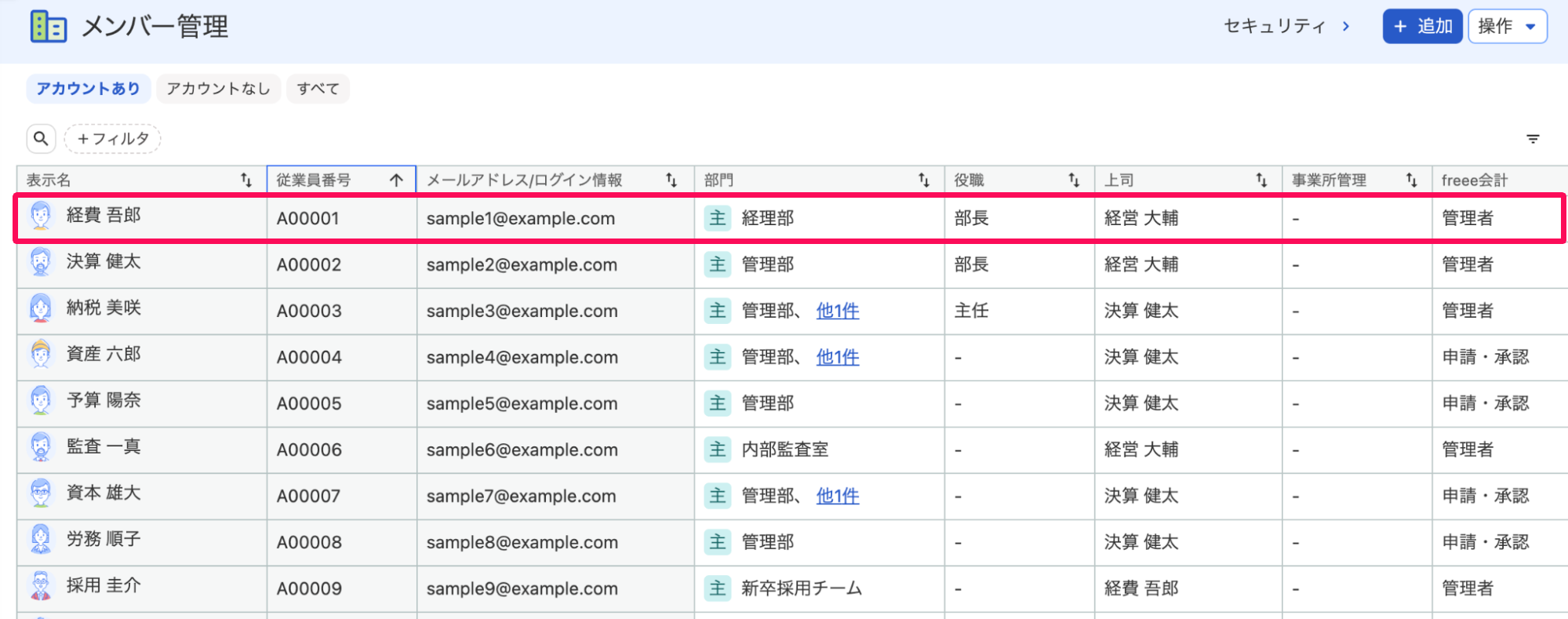Screen dimensions: 1568x619
Task: Select employee number A00003
Action: coord(309,311)
